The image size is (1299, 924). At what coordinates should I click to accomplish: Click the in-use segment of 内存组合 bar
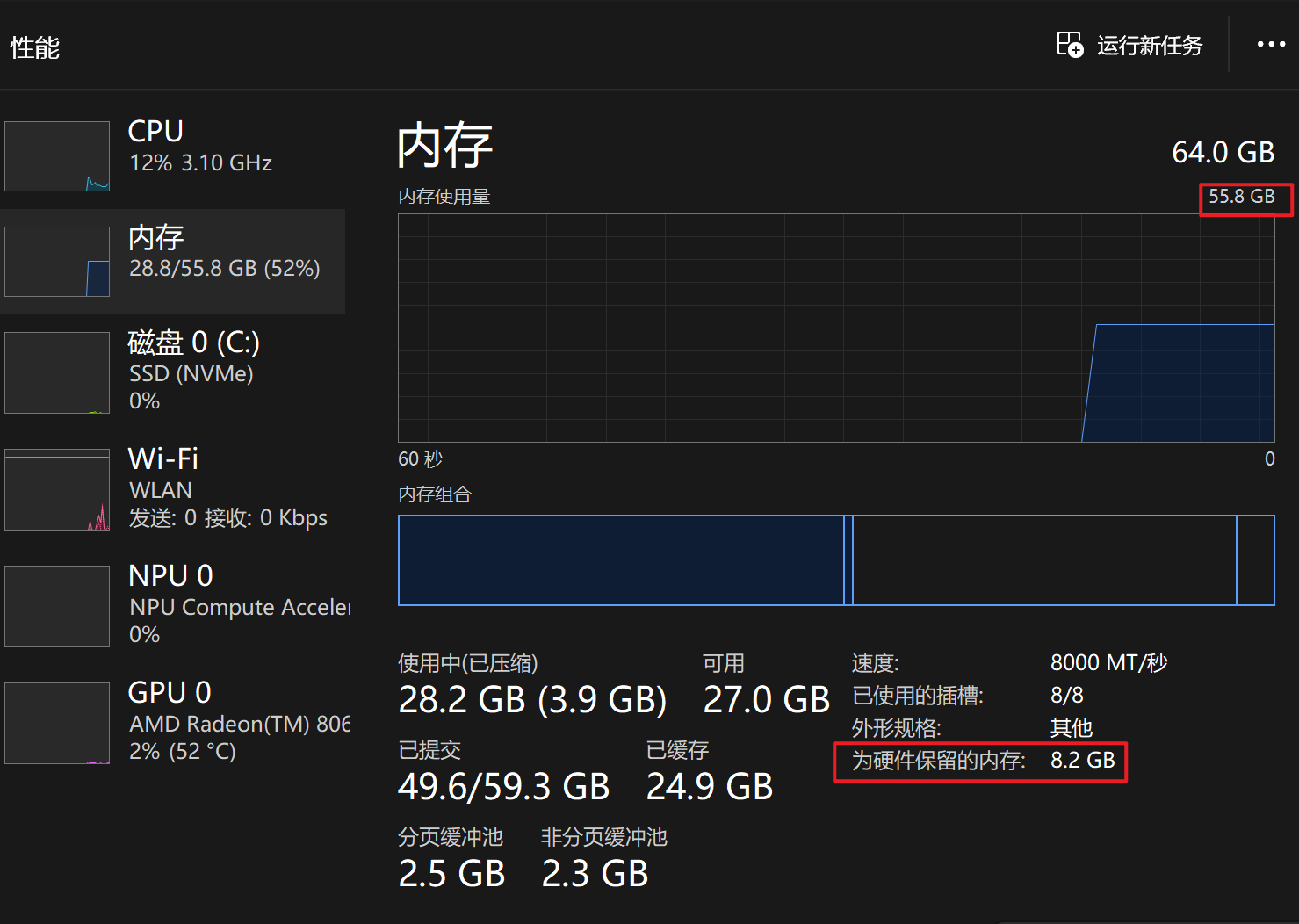(621, 560)
